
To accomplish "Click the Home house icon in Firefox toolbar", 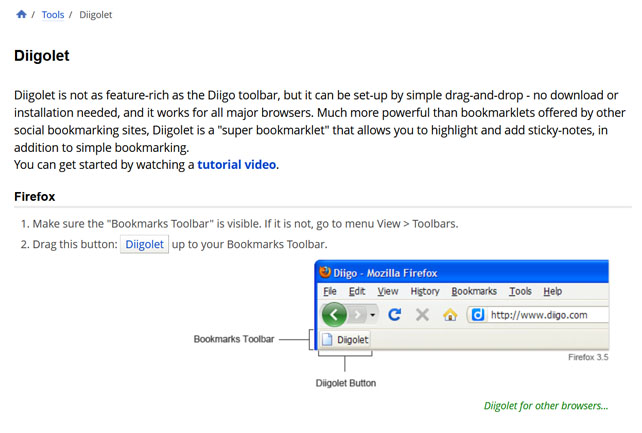I will (450, 314).
